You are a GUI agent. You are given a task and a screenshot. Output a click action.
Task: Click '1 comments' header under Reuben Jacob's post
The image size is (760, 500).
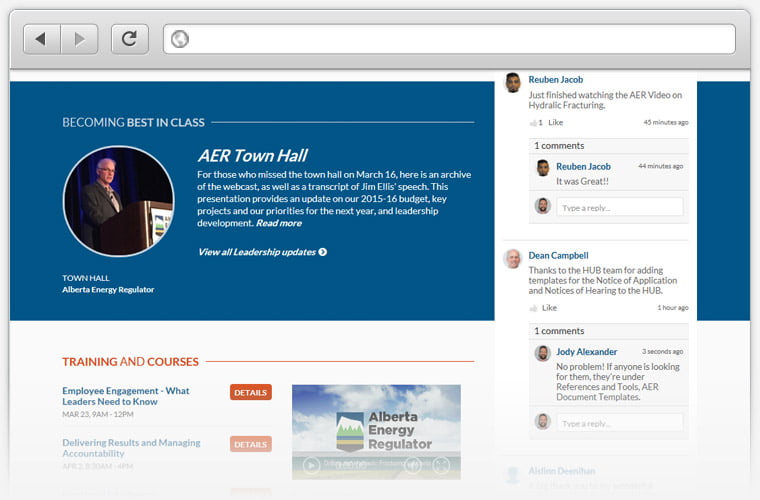(559, 146)
